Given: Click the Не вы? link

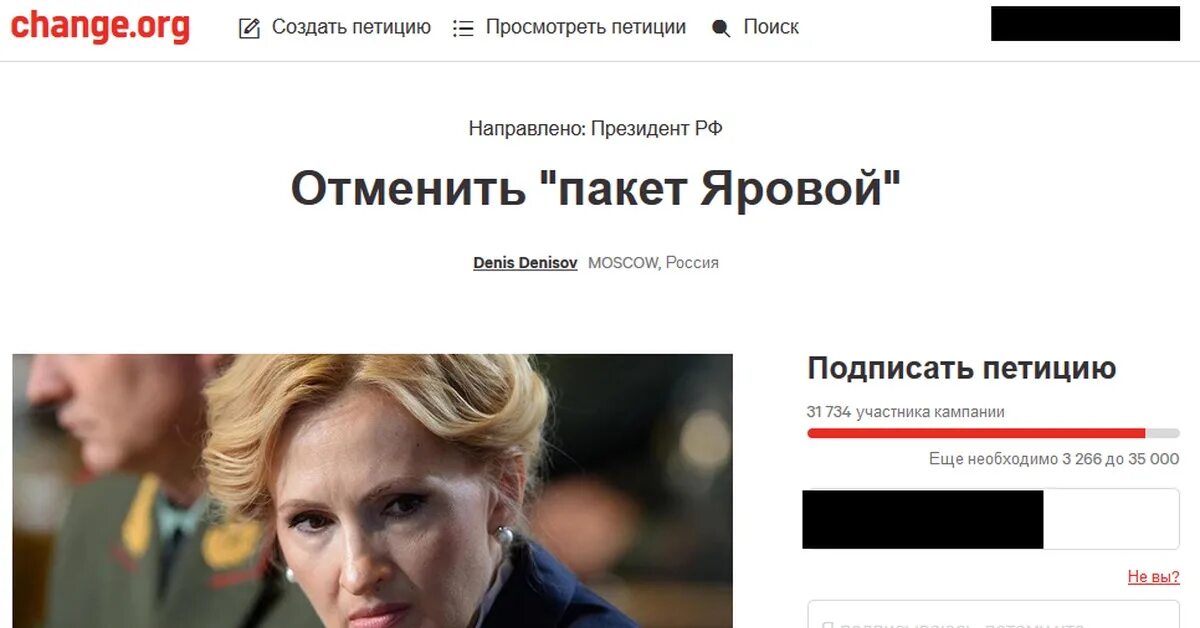Looking at the screenshot, I should coord(1153,577).
